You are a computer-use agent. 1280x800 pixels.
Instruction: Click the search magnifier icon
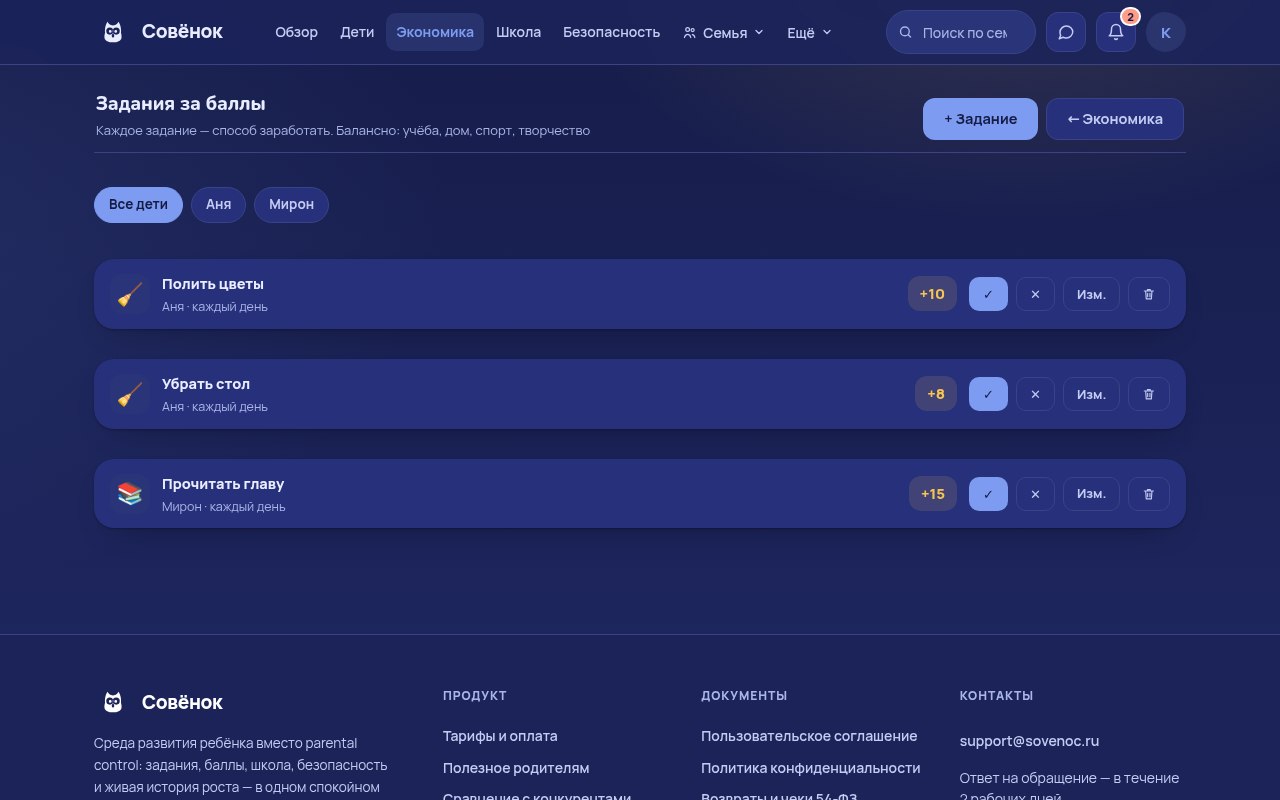click(x=906, y=32)
